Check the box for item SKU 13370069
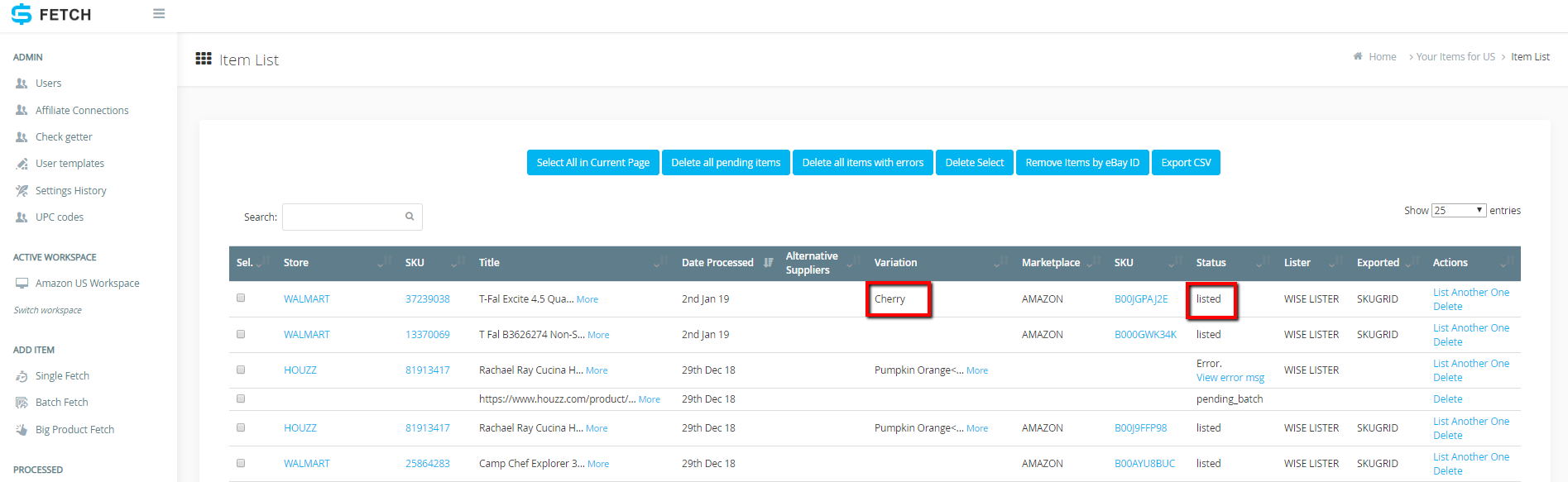 [x=241, y=334]
